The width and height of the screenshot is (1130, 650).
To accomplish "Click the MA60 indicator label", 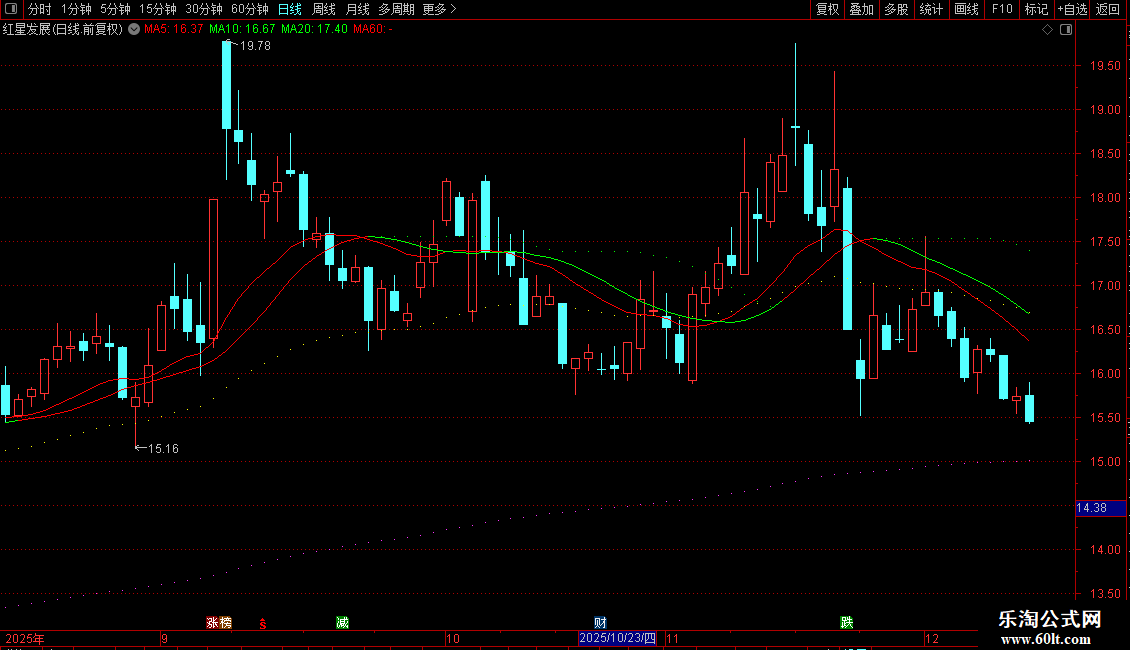I will click(x=373, y=29).
